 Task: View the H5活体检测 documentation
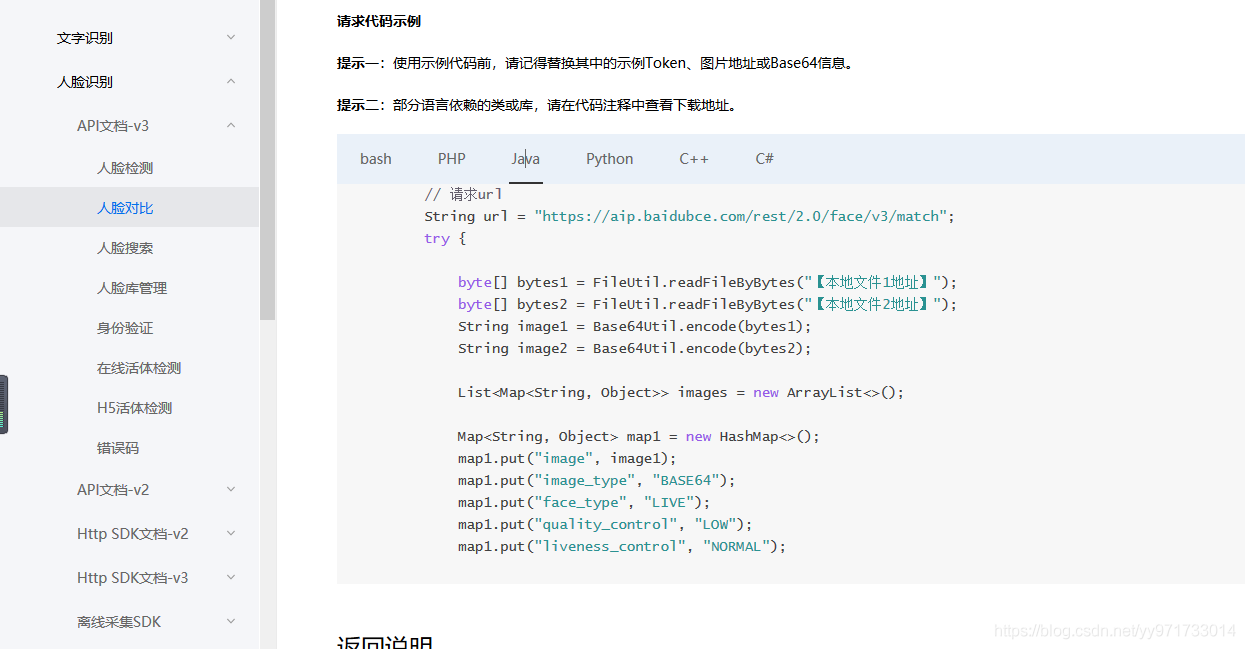point(134,407)
